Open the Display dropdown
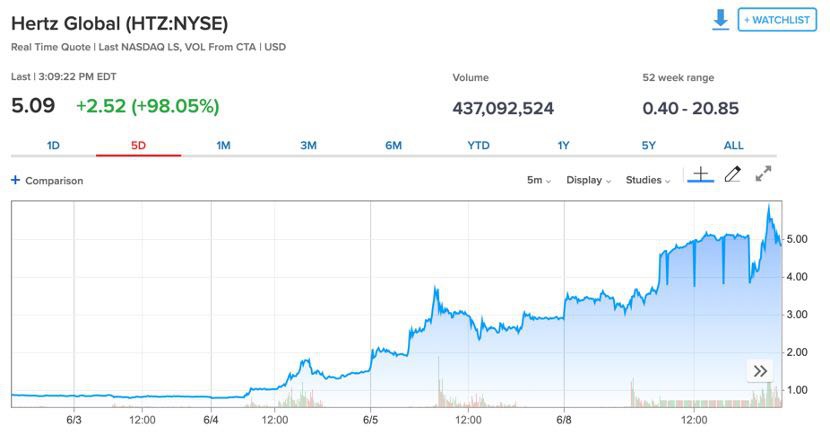 click(x=589, y=180)
